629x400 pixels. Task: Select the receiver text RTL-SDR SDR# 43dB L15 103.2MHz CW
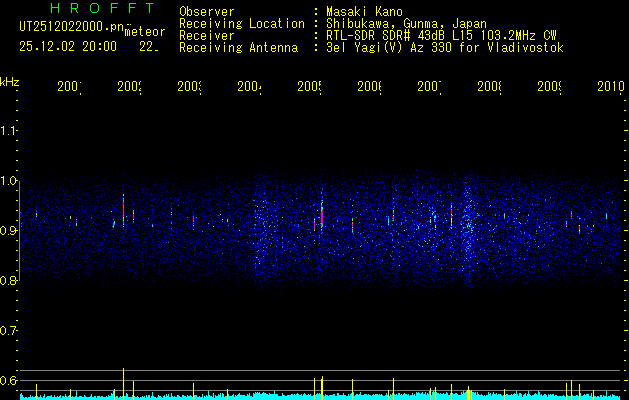click(441, 36)
